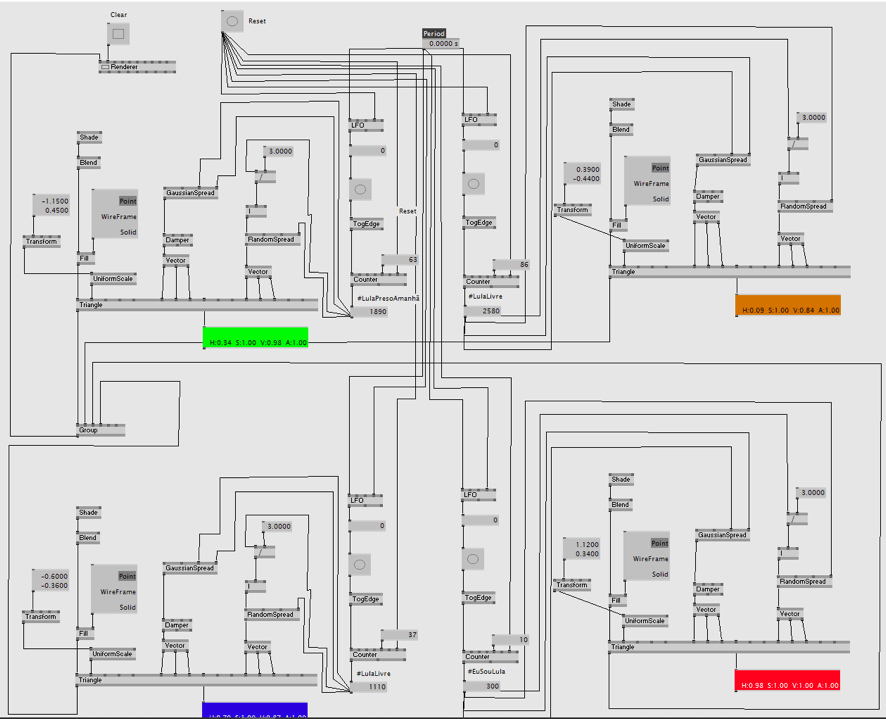The height and width of the screenshot is (719, 886).
Task: Click the value box showing 2580
Action: click(490, 311)
